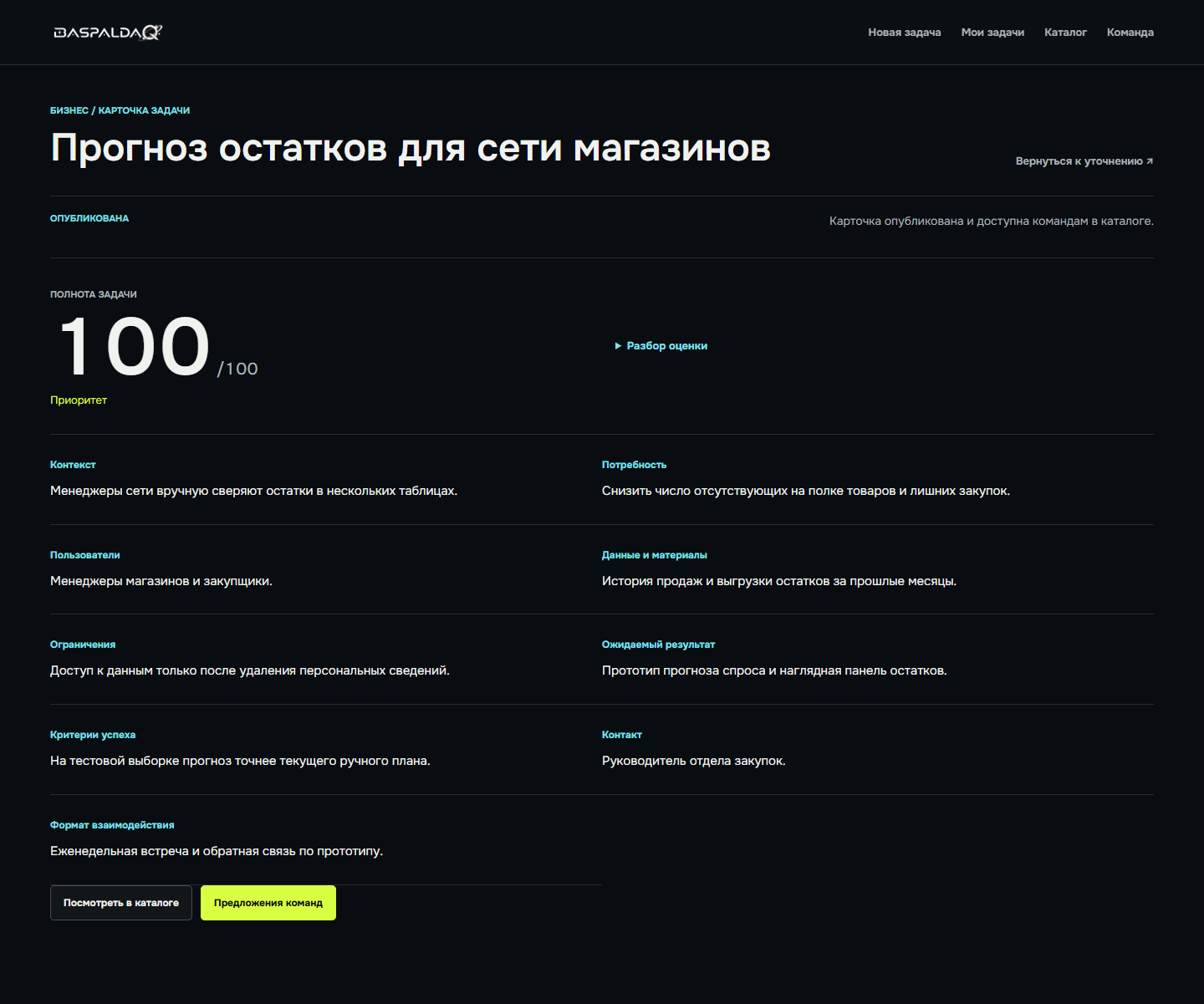Image resolution: width=1204 pixels, height=1004 pixels.
Task: Go to Мои задачи
Action: [992, 33]
